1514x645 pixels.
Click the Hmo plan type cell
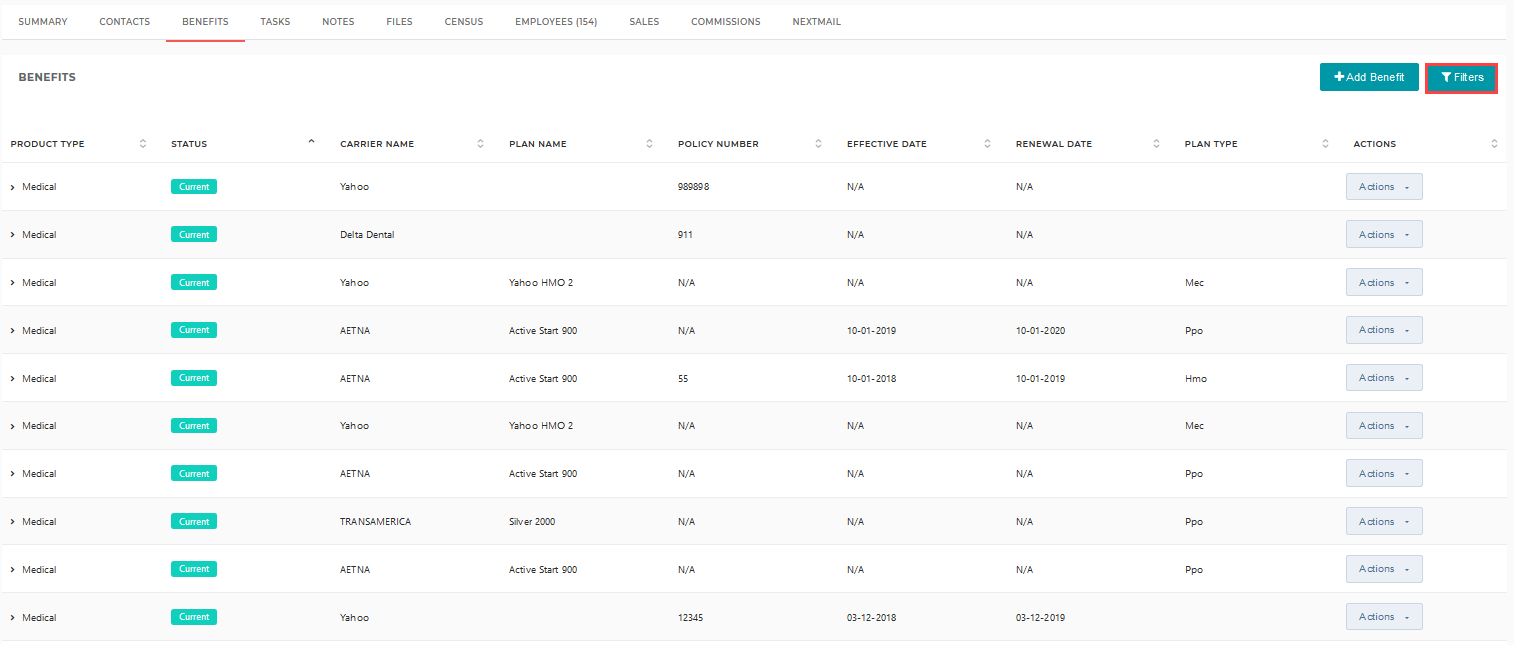tap(1196, 379)
